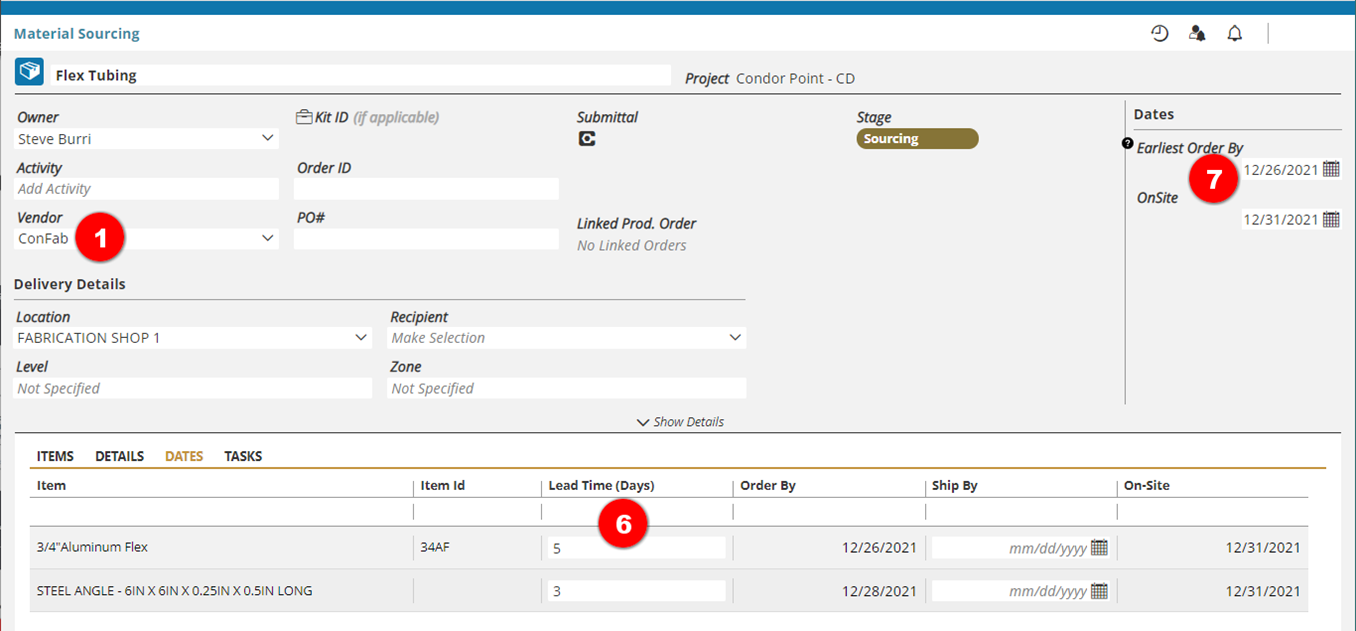Switch to the TASKS tab
1356x631 pixels.
pyautogui.click(x=243, y=456)
